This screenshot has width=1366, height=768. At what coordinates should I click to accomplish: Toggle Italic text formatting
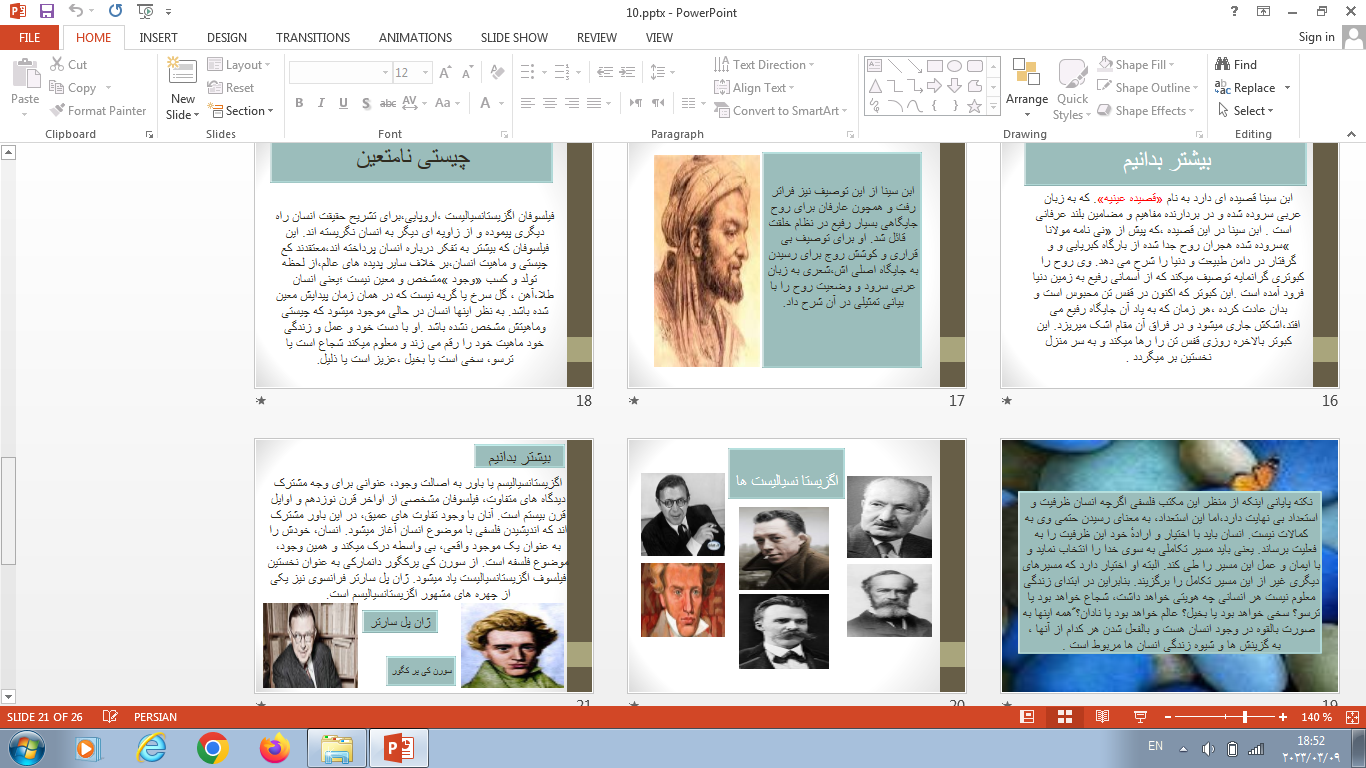pyautogui.click(x=321, y=104)
